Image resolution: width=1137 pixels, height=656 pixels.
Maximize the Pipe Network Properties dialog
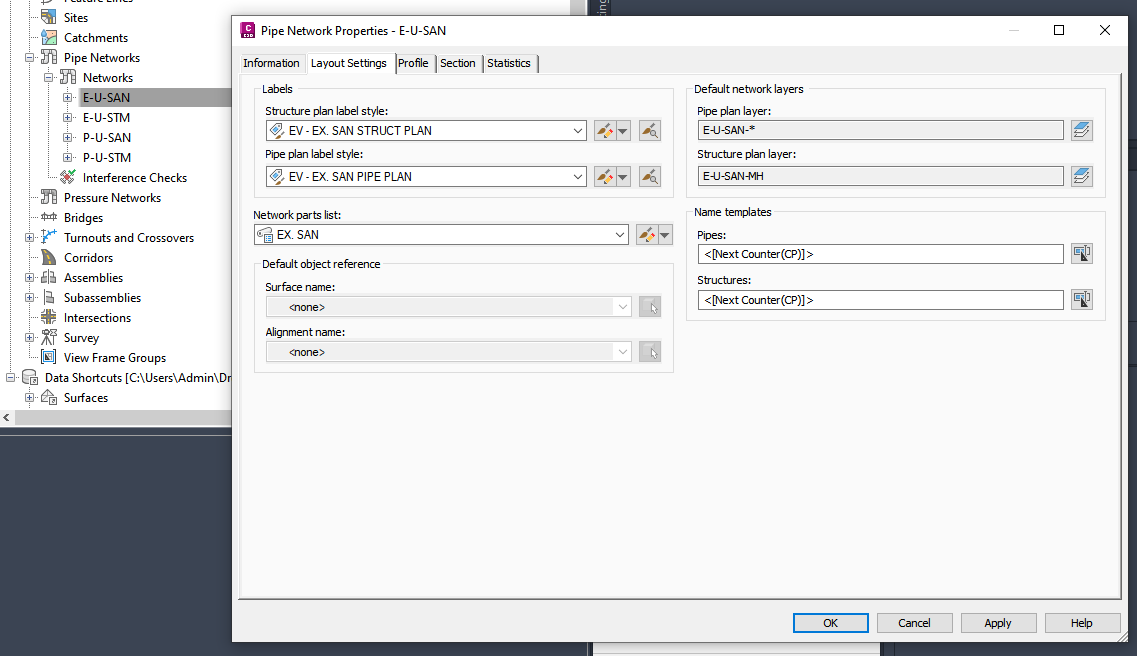coord(1059,30)
